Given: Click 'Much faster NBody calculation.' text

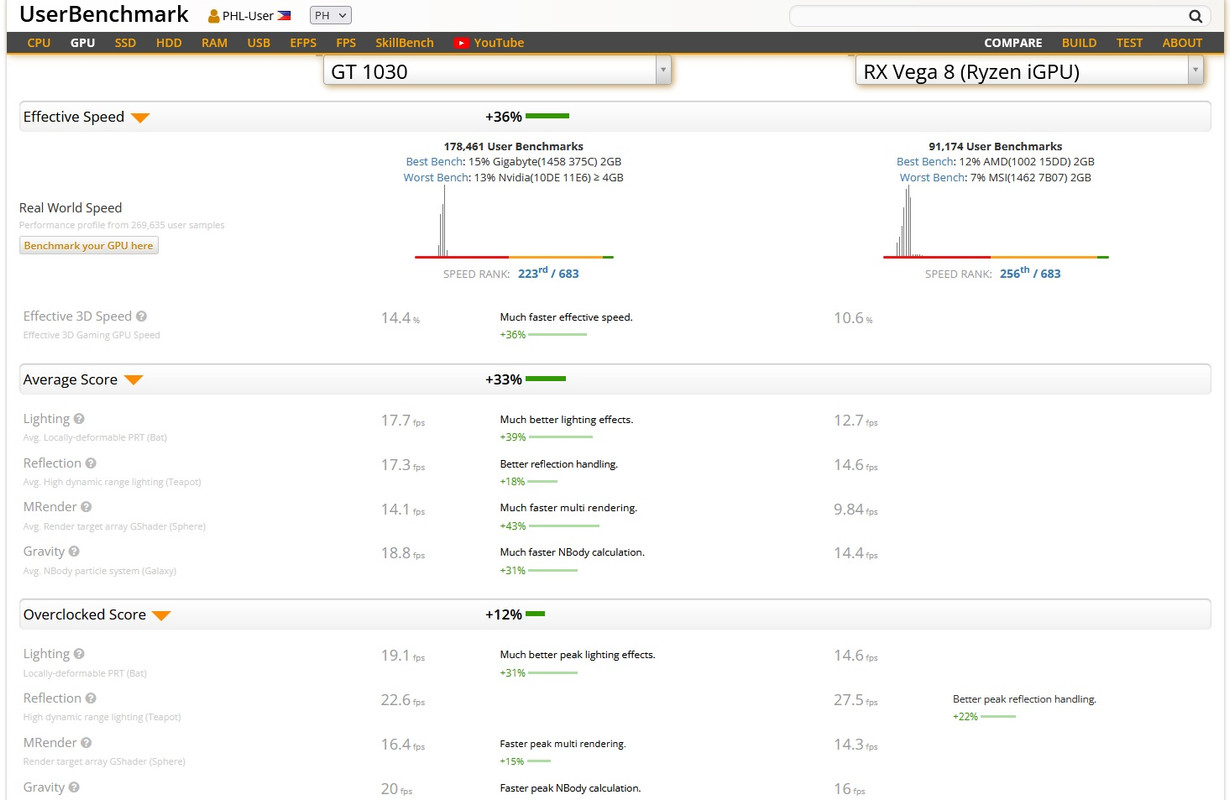Looking at the screenshot, I should click(572, 552).
